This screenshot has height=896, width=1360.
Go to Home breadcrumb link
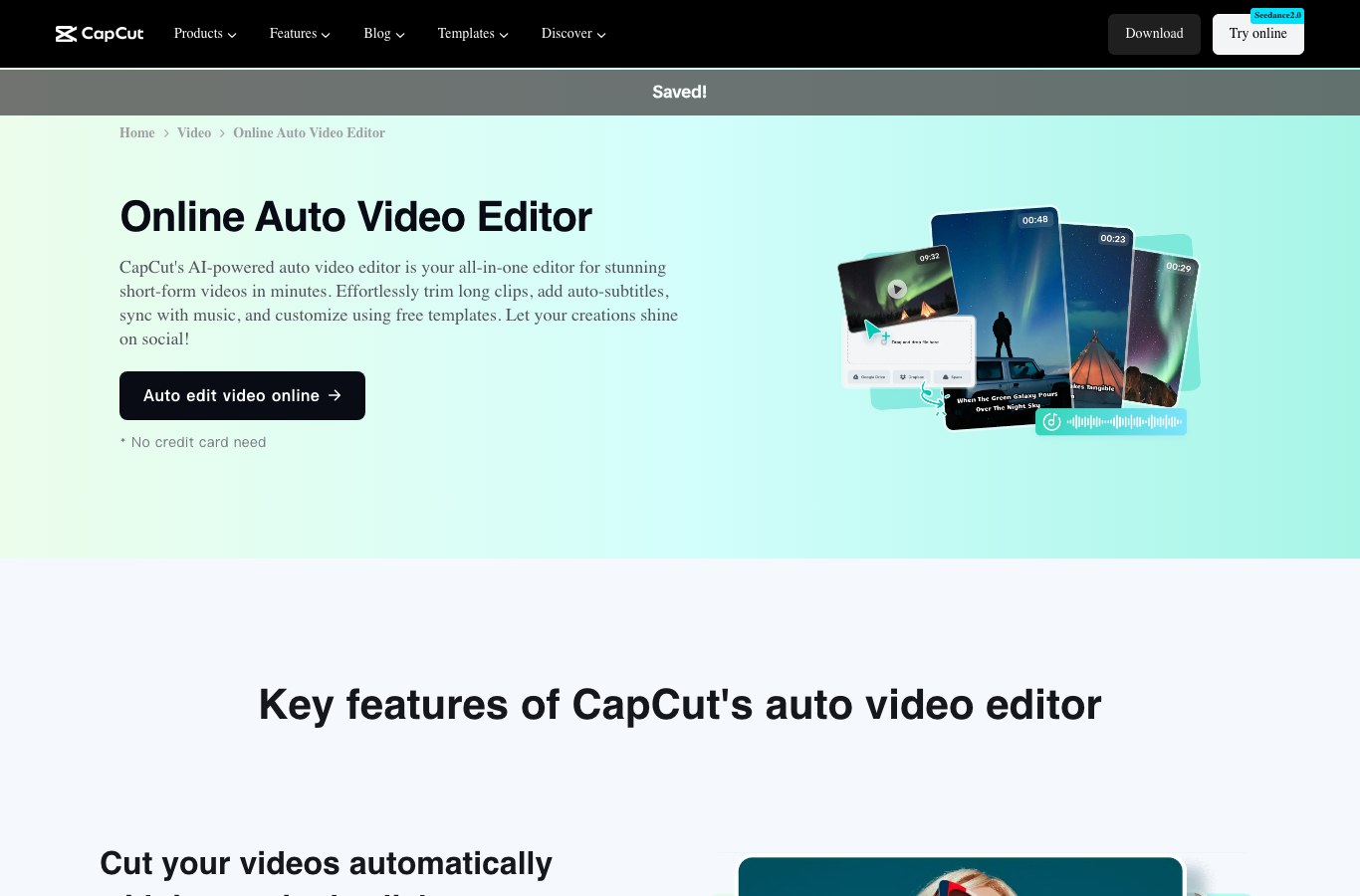137,132
